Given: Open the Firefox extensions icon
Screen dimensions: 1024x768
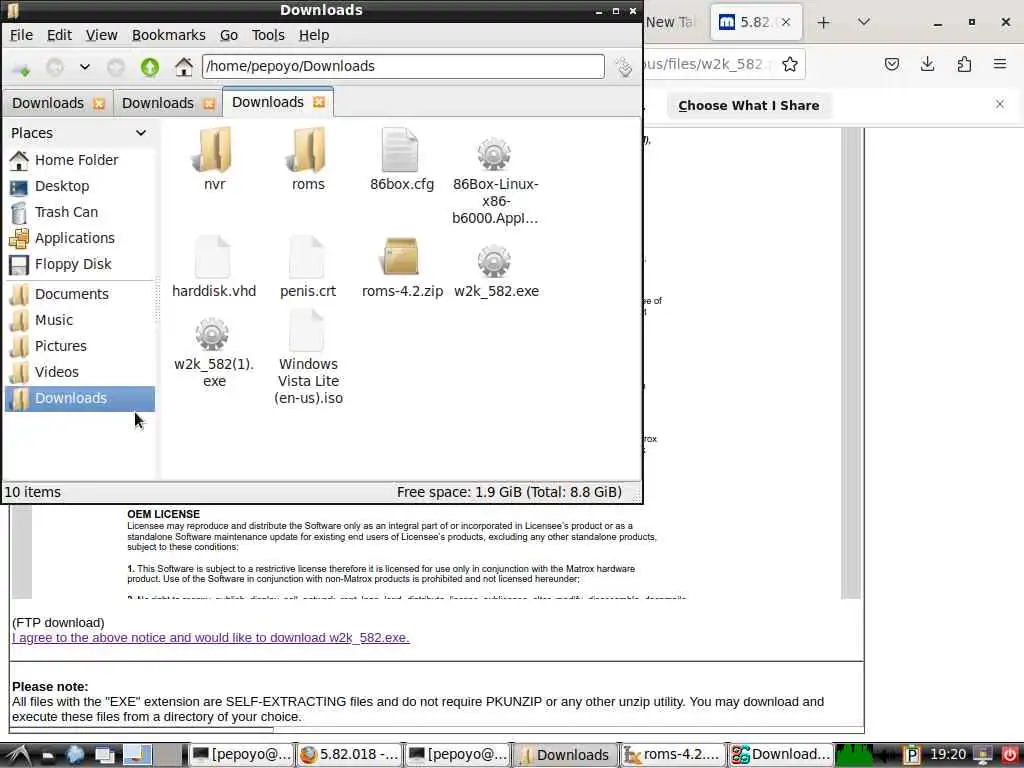Looking at the screenshot, I should (964, 64).
